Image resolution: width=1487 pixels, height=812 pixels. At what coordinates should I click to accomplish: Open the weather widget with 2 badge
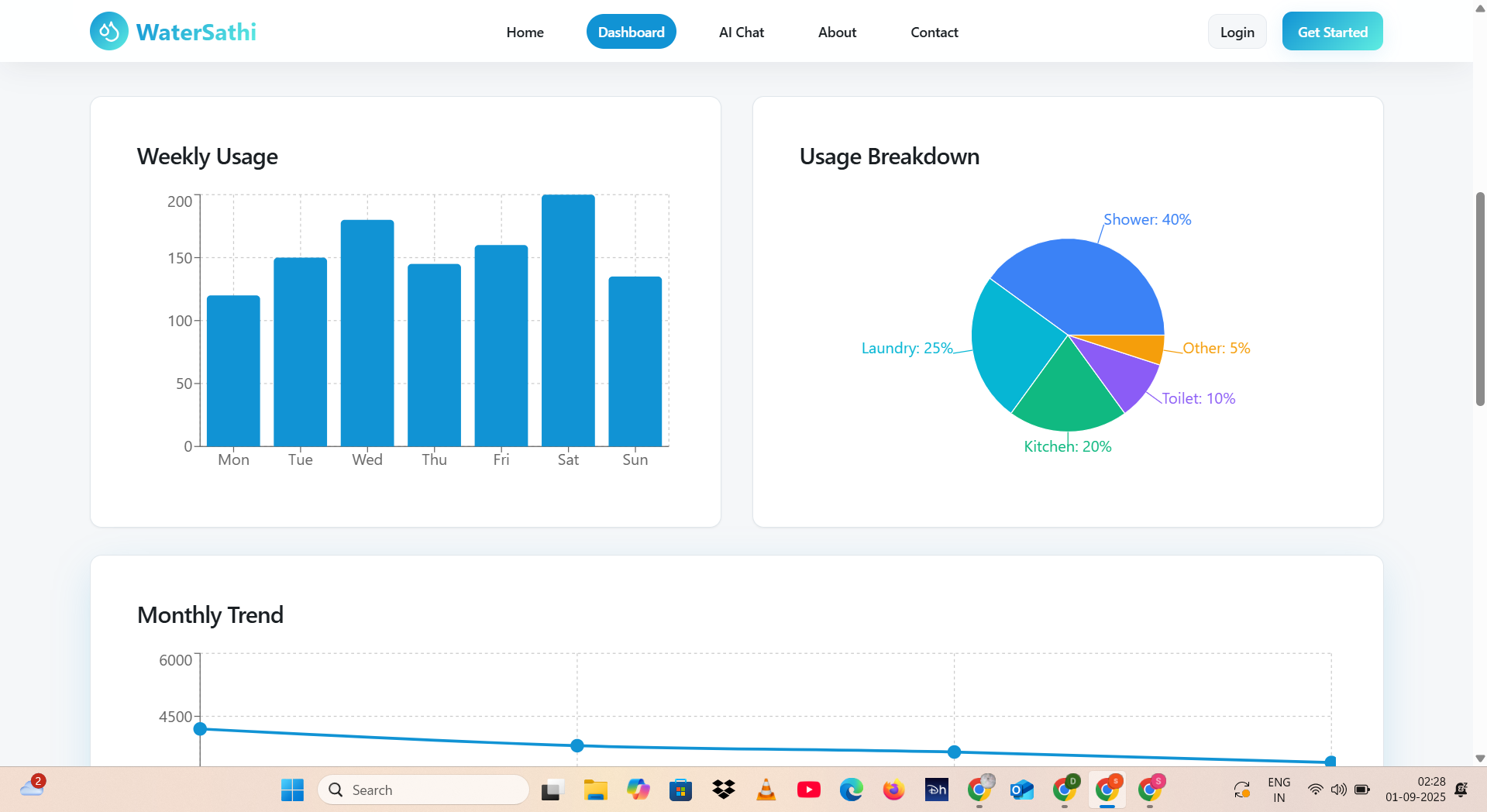point(33,786)
